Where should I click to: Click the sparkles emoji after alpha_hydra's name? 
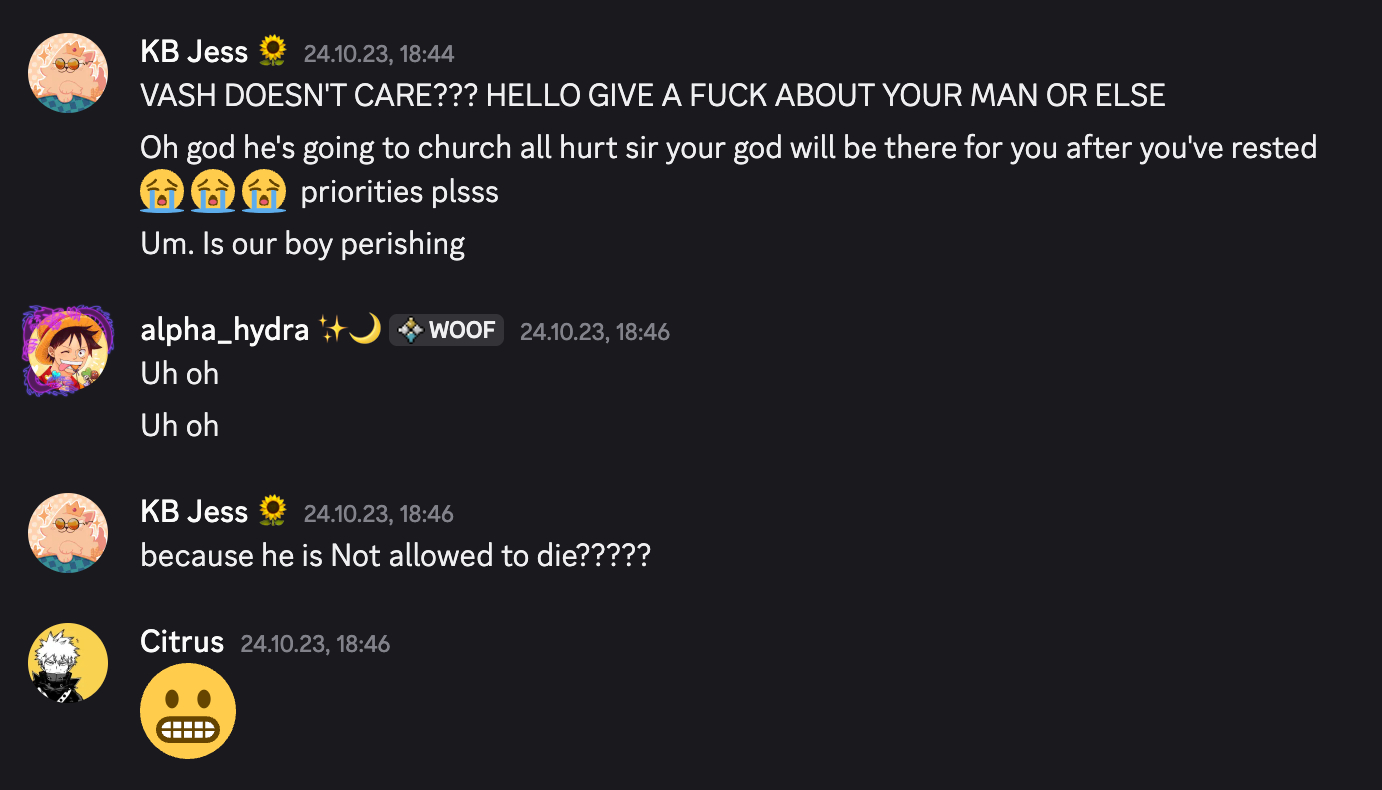333,330
